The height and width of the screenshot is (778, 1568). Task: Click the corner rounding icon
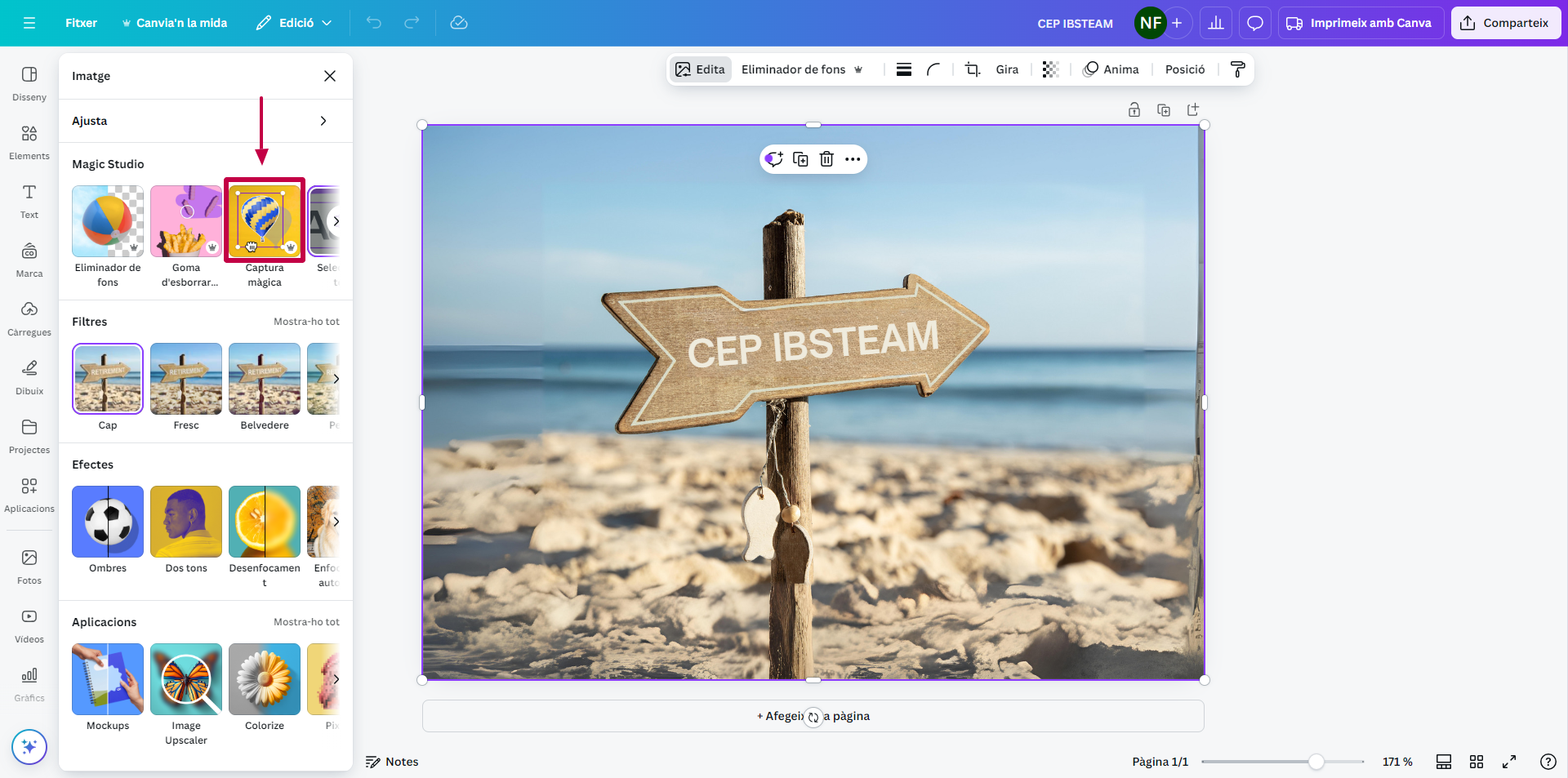coord(933,69)
